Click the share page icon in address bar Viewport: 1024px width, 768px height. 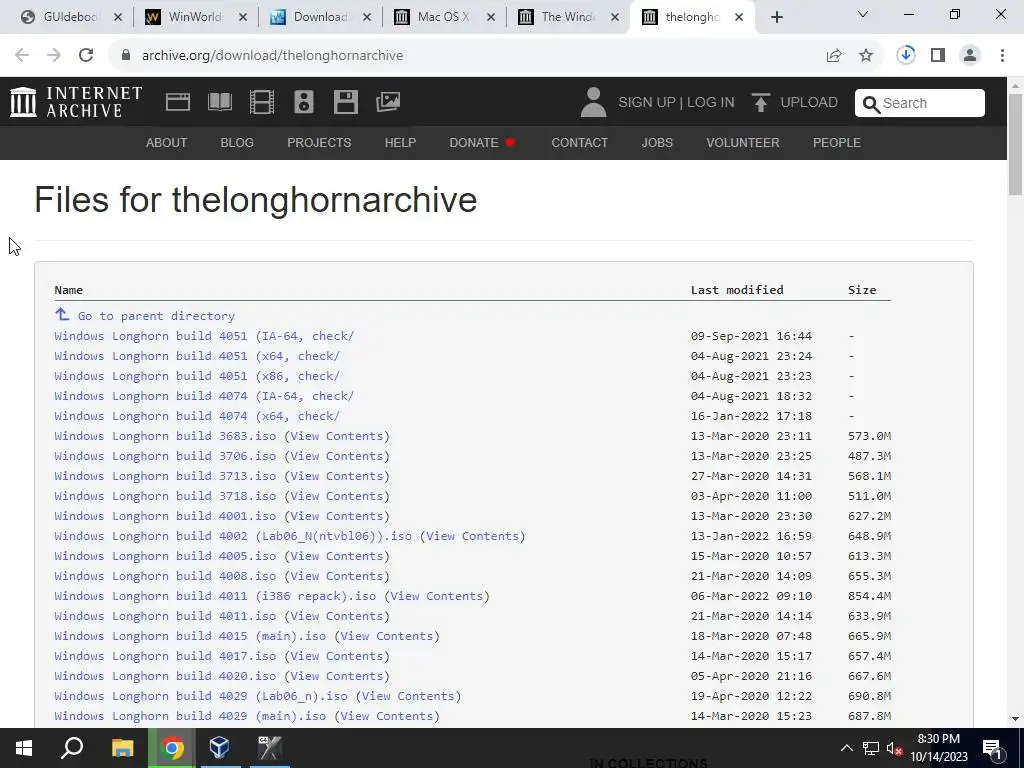point(834,56)
